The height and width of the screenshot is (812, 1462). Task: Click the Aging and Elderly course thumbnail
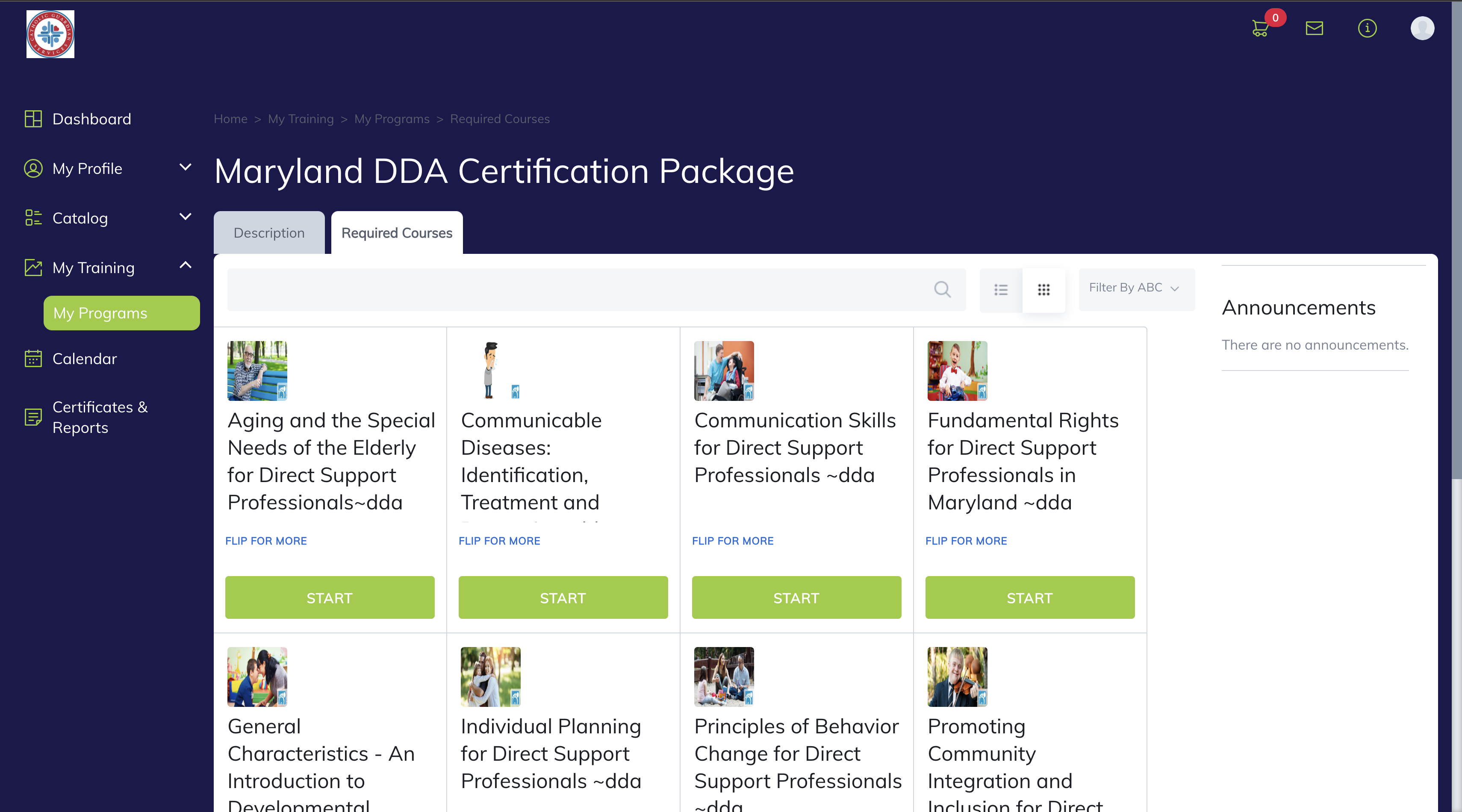pyautogui.click(x=257, y=371)
